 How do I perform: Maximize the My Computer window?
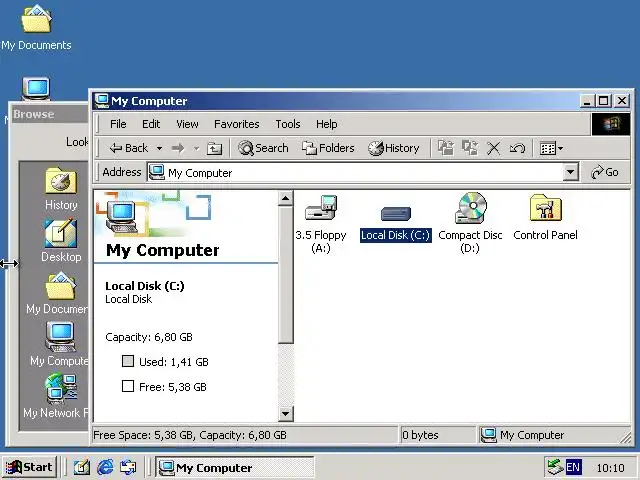[x=604, y=100]
